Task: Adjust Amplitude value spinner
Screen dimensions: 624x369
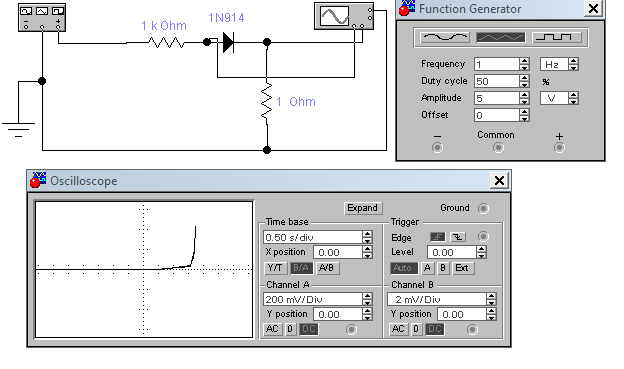Action: 525,98
